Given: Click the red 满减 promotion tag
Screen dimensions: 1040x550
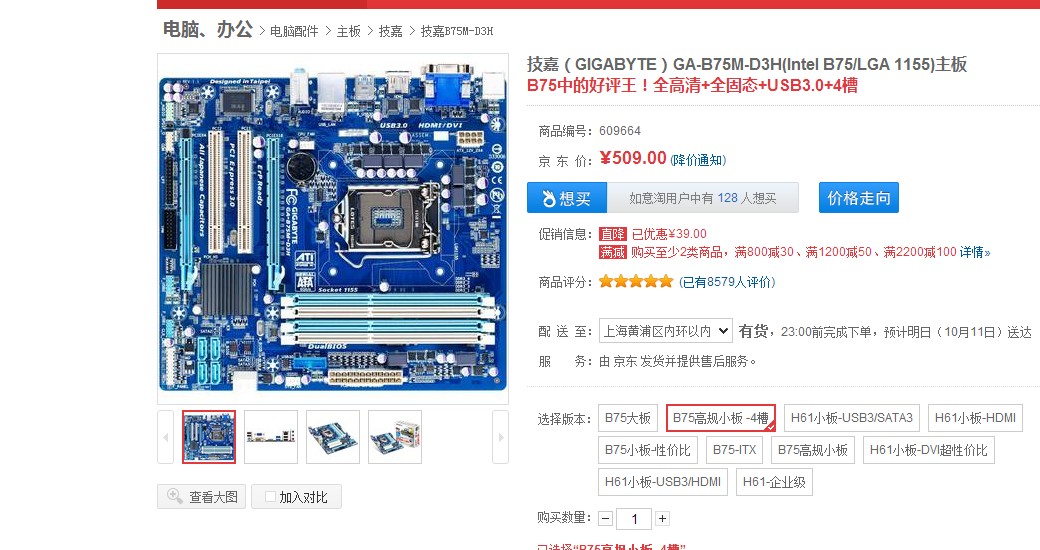Looking at the screenshot, I should 613,252.
